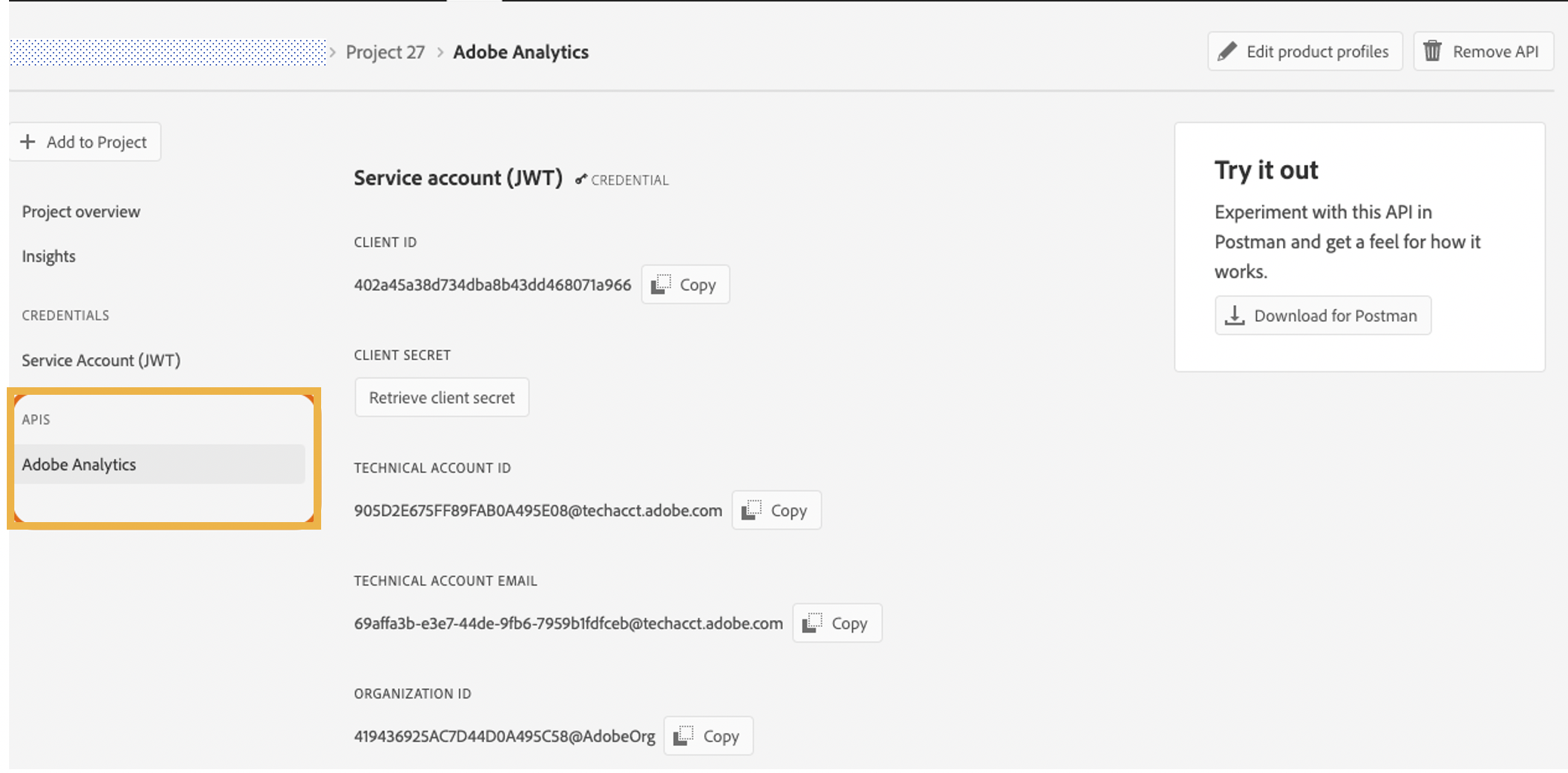
Task: Click the Add to Project button
Action: (x=85, y=142)
